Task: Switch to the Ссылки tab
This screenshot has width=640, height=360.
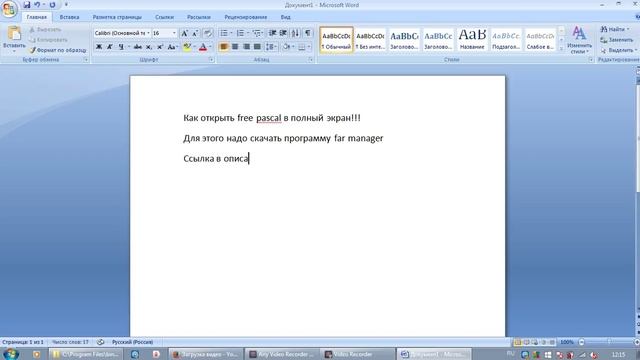Action: tap(164, 17)
